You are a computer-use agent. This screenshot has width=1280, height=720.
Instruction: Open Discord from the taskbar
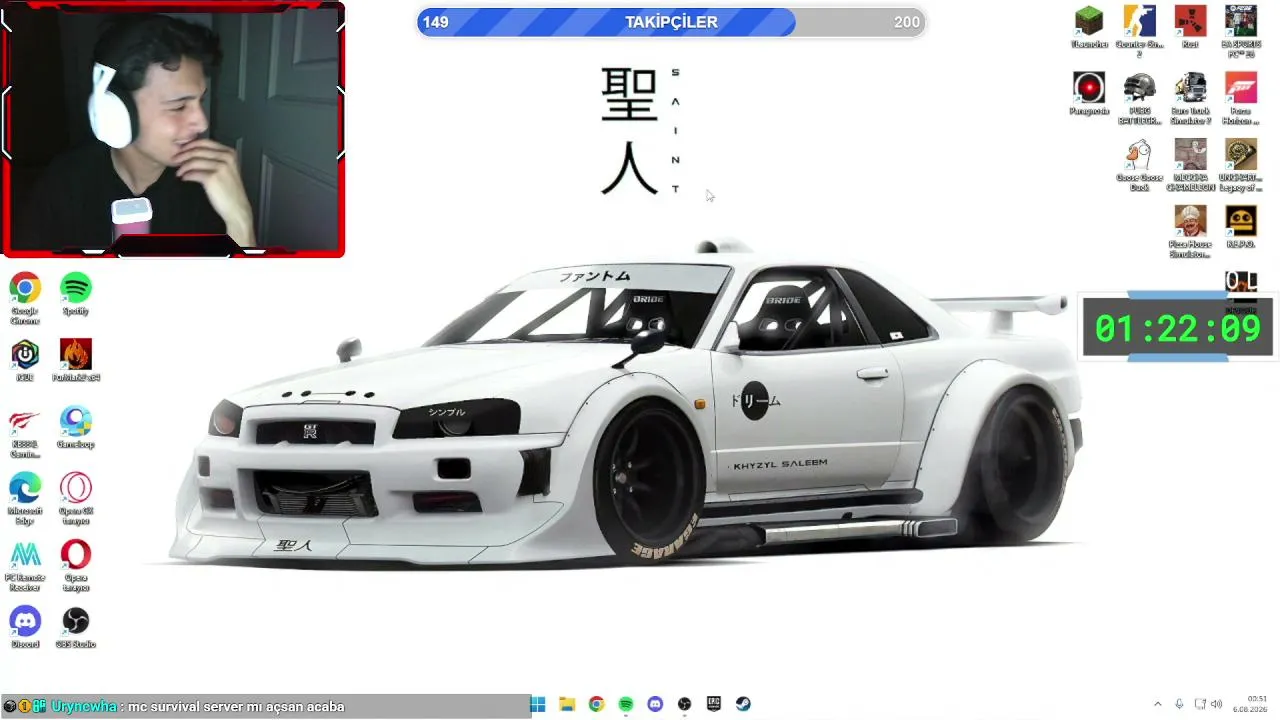point(655,704)
